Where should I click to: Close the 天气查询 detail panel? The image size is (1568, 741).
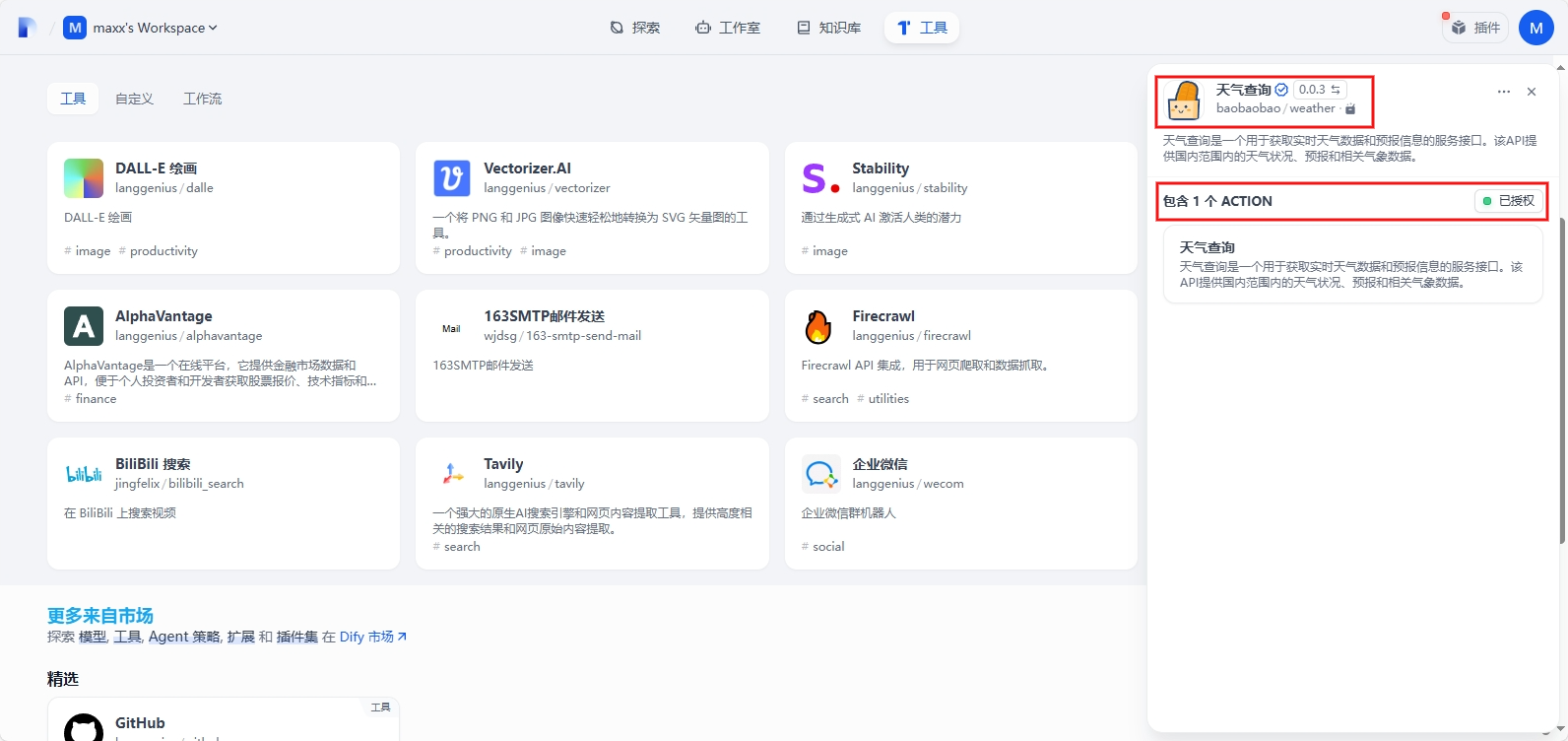[x=1532, y=92]
